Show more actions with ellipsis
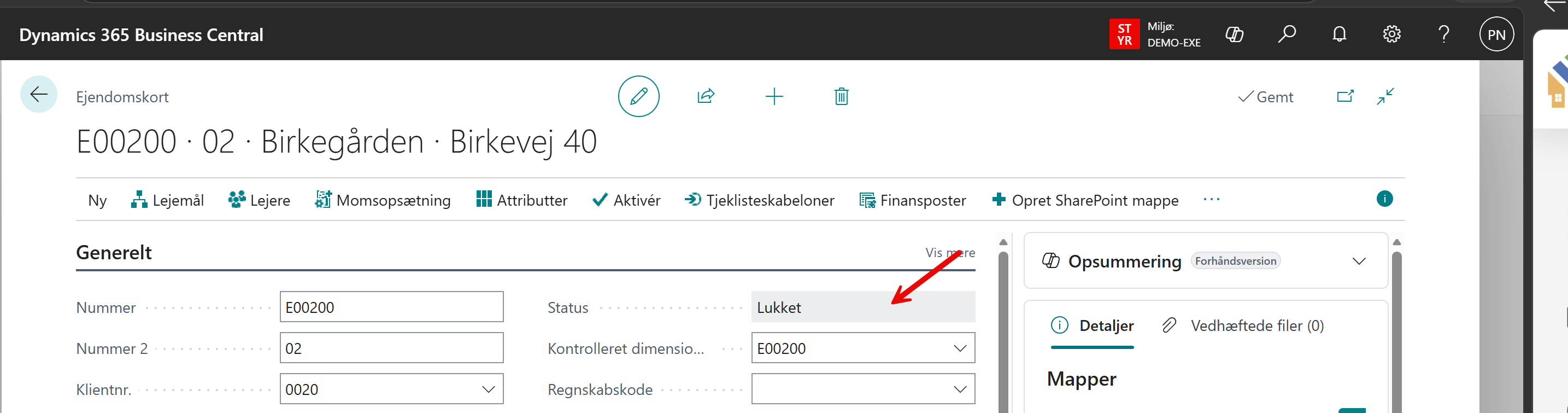1568x413 pixels. [1211, 199]
